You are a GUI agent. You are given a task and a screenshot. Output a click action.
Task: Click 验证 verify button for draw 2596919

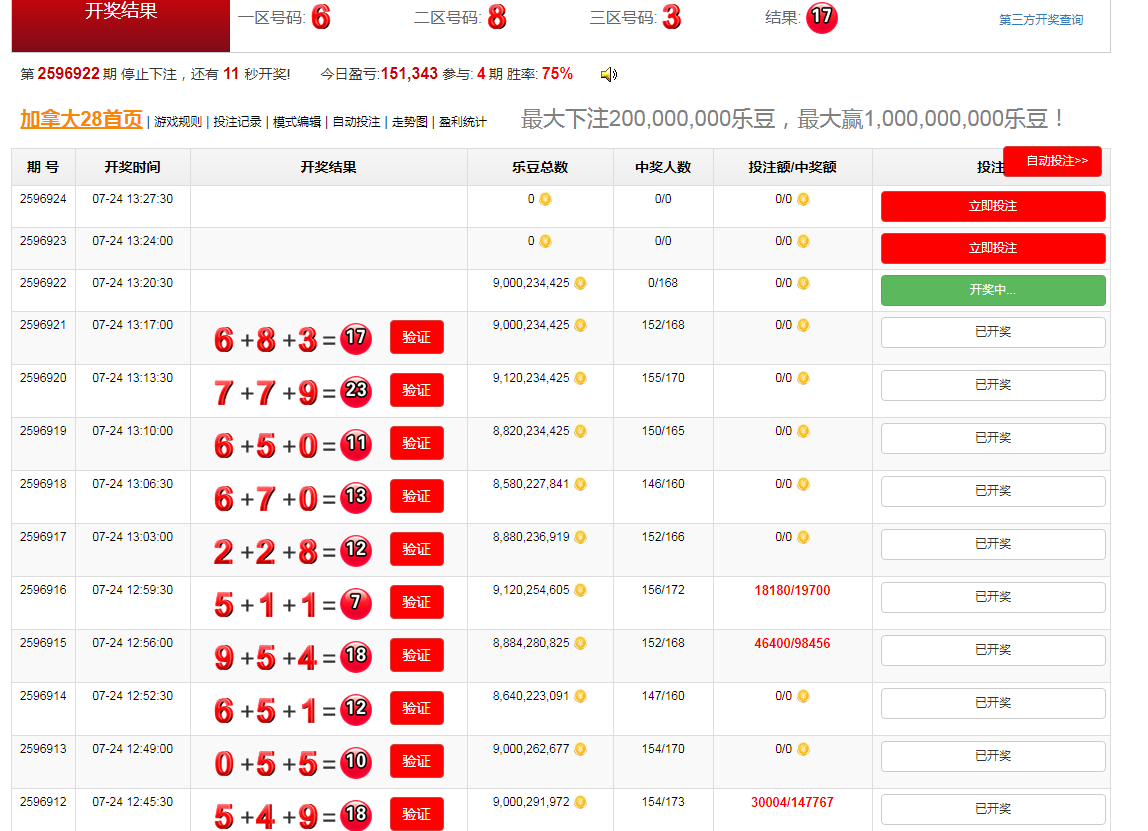[x=416, y=443]
